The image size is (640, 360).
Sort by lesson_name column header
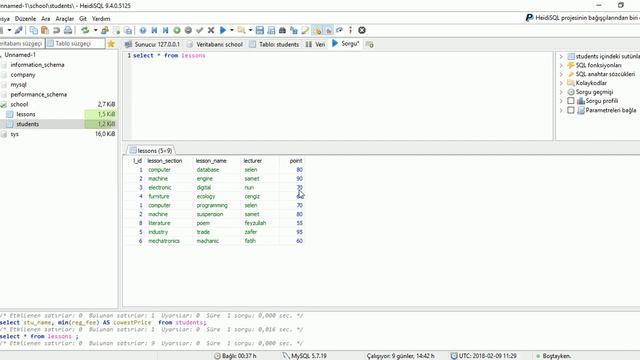211,161
